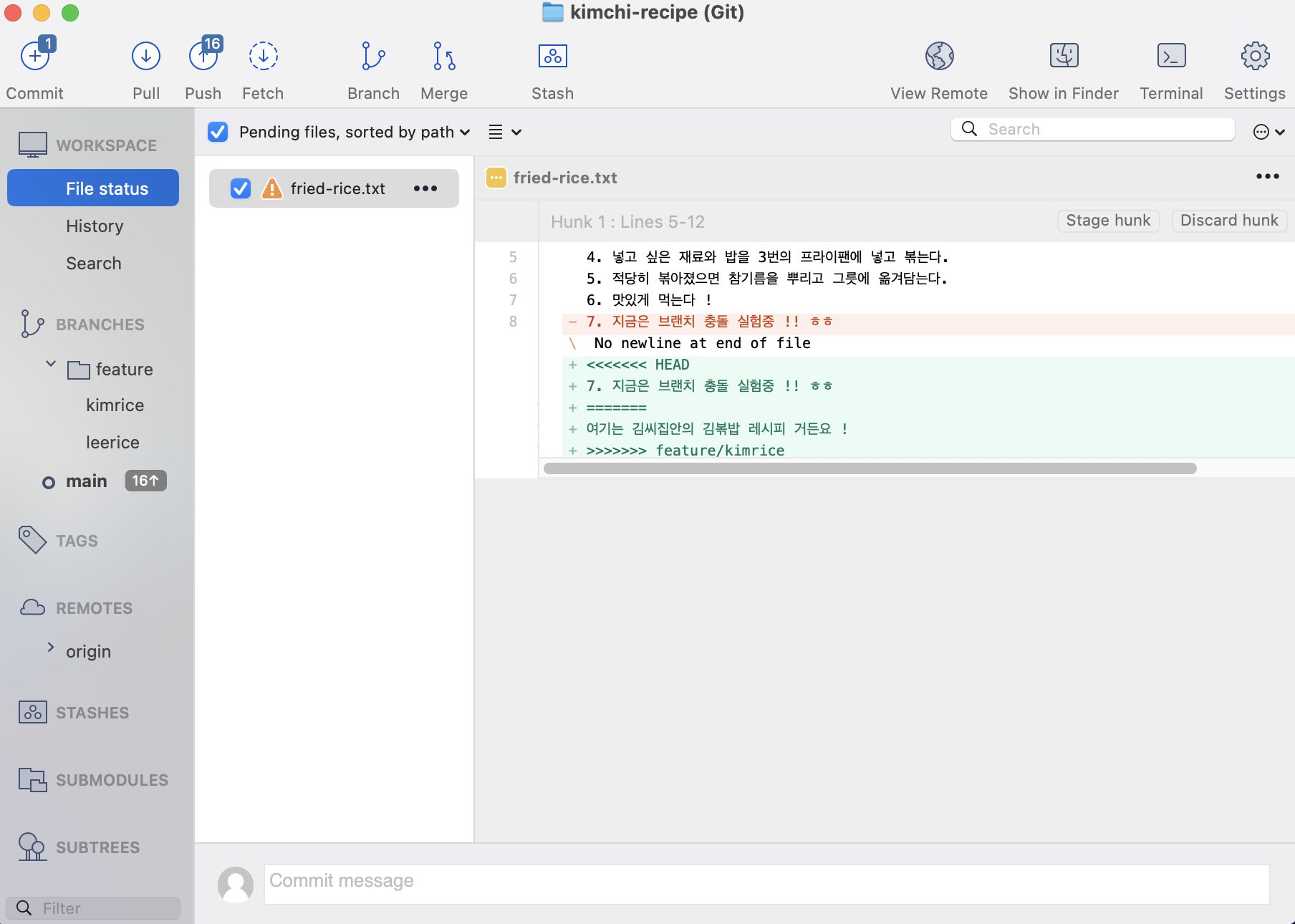Open the list view mode dropdown
This screenshot has width=1295, height=924.
click(x=505, y=132)
